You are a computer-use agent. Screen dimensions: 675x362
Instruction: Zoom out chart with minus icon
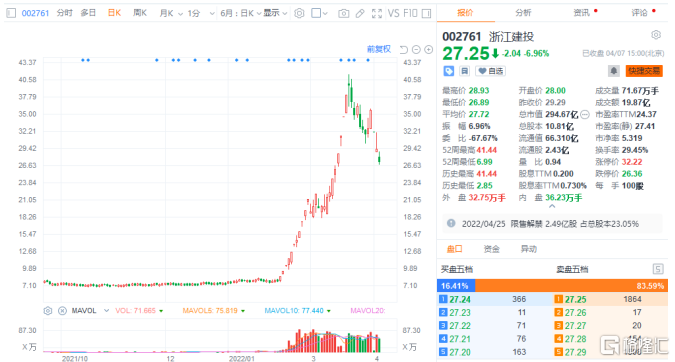[x=416, y=50]
